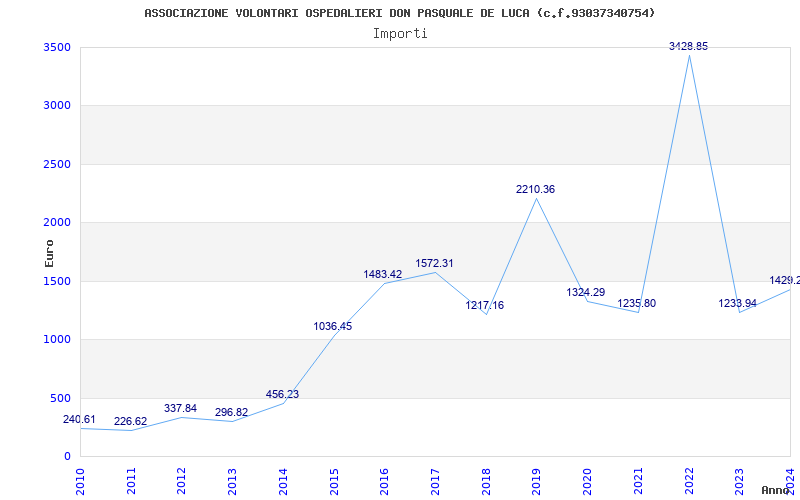Select the 2021 year label
This screenshot has height=500, width=800.
pyautogui.click(x=638, y=481)
